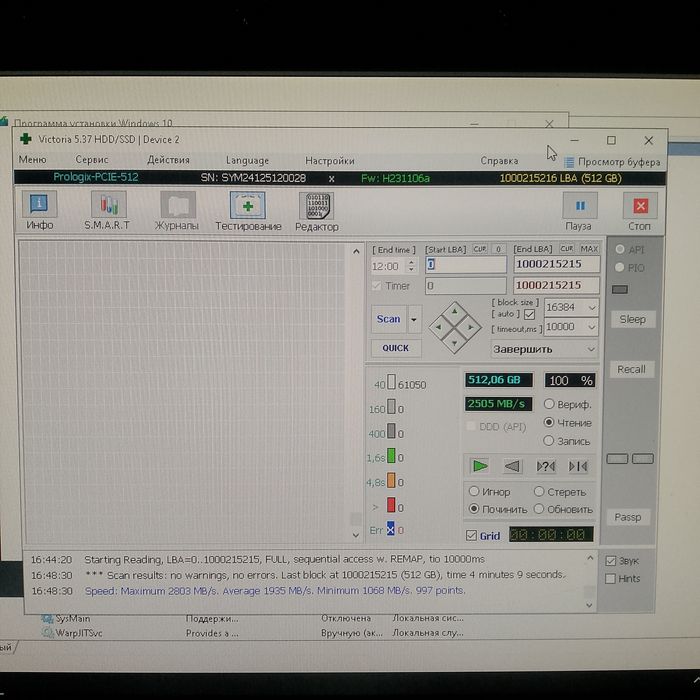The width and height of the screenshot is (700, 700).
Task: Click the green 1,6s block swatch
Action: 391,456
